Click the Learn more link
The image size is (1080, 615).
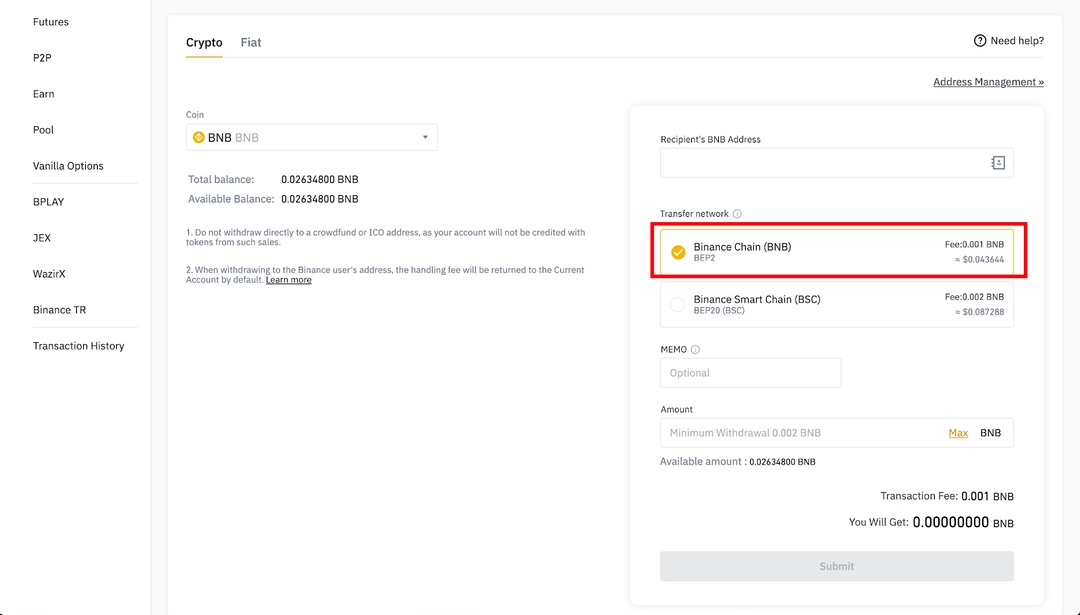(x=289, y=280)
